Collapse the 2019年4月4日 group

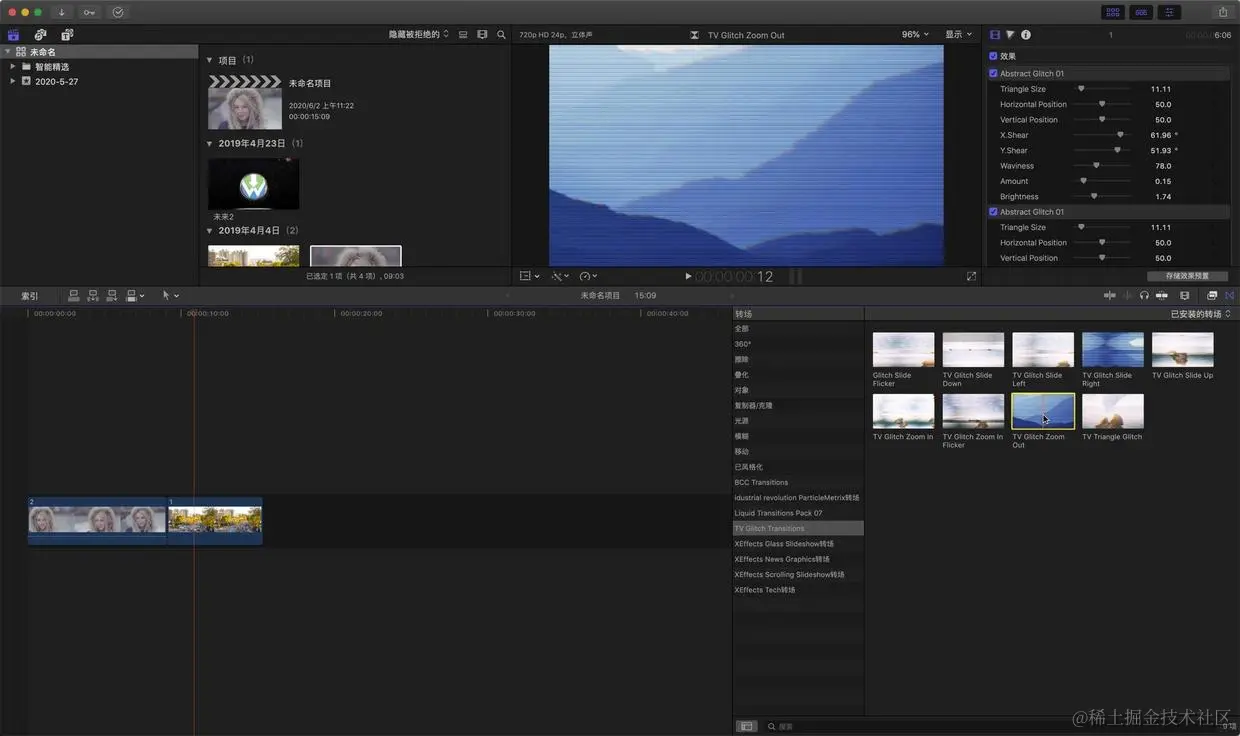click(211, 231)
